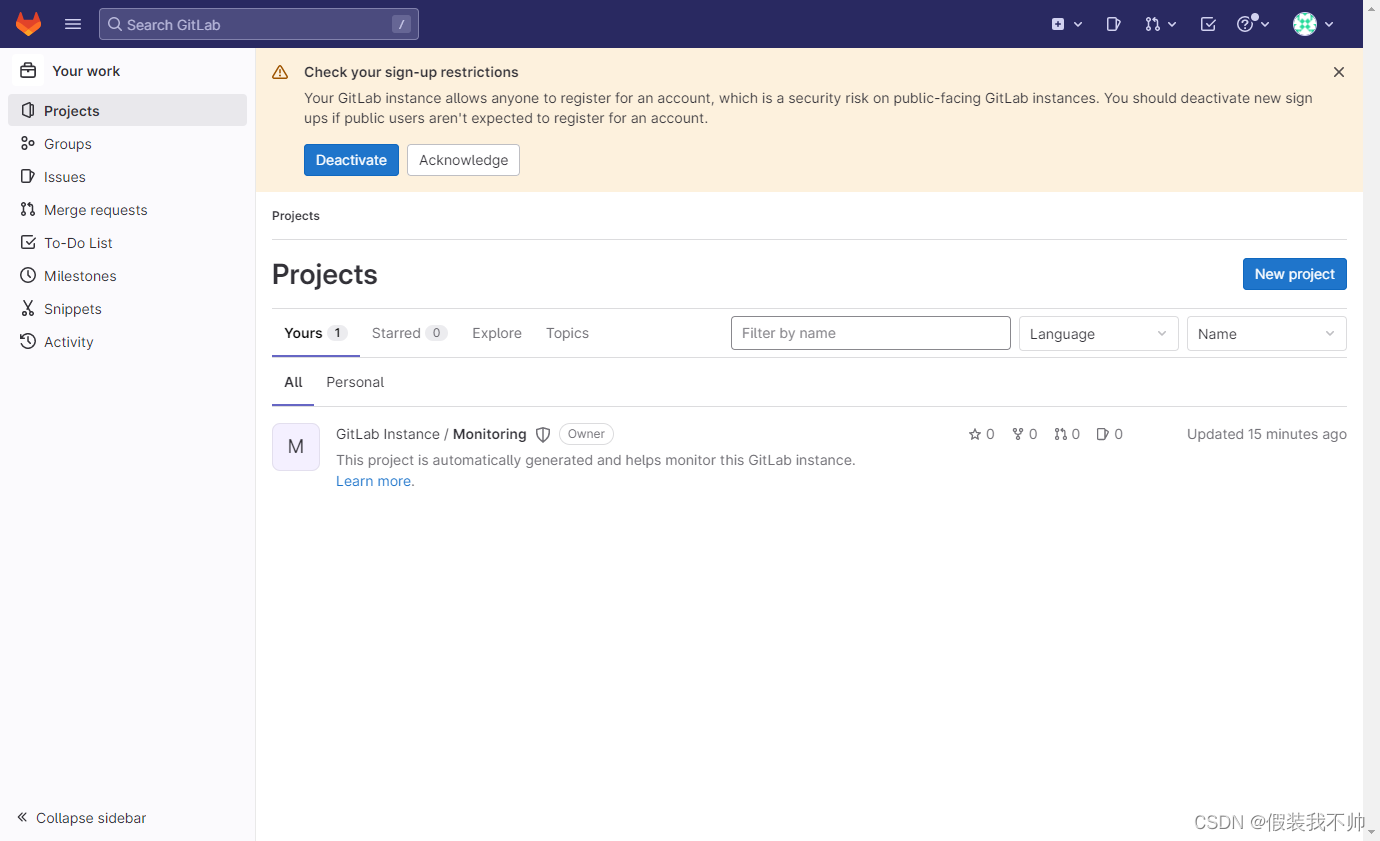Open the GitLab Instance / Monitoring project

pos(431,434)
